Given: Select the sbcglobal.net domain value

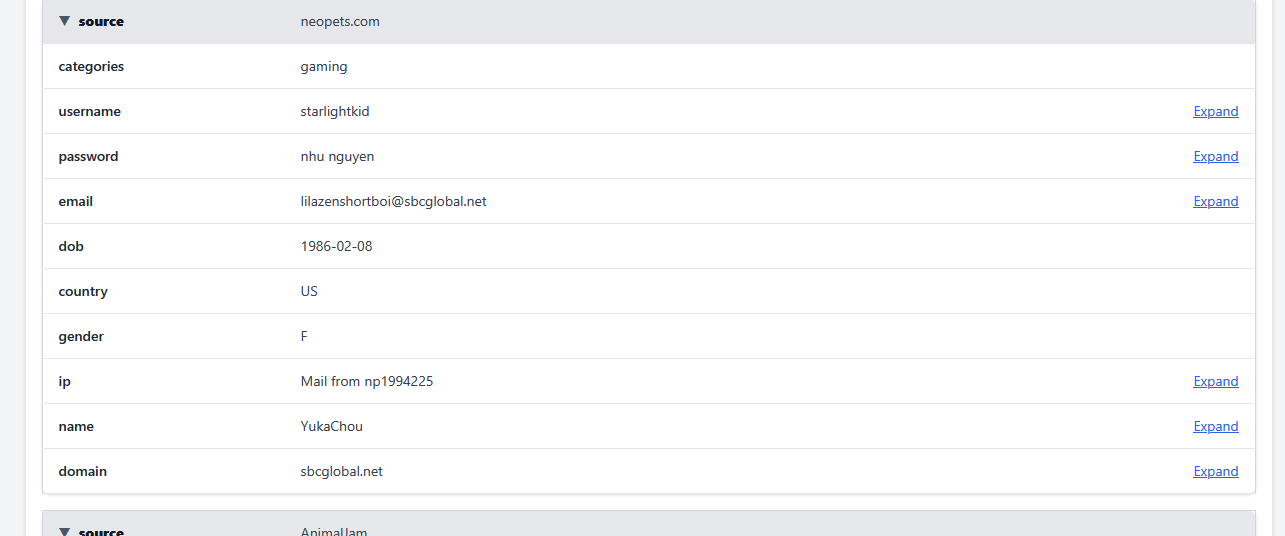Looking at the screenshot, I should [x=341, y=471].
